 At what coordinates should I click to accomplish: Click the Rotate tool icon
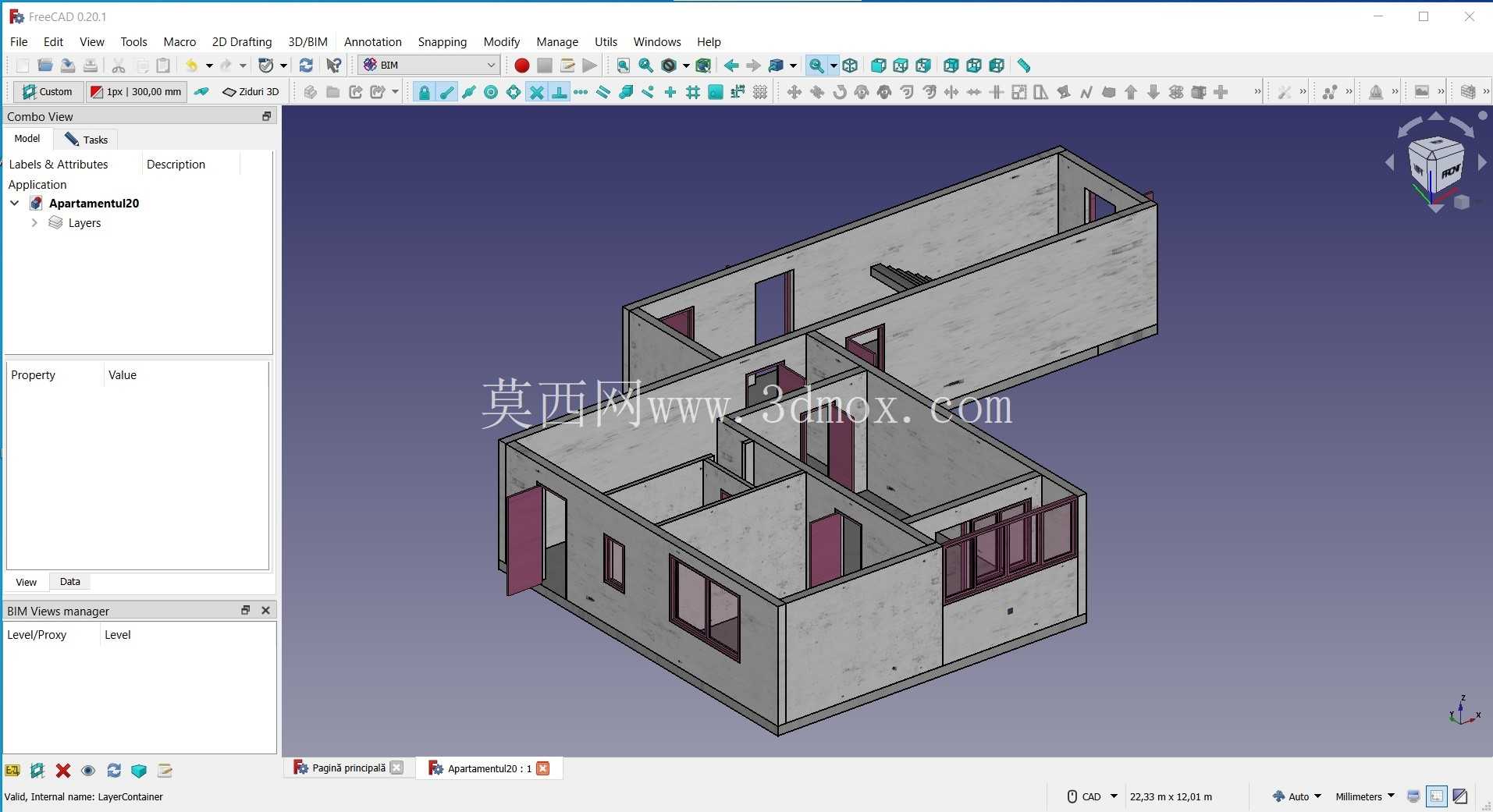(839, 92)
